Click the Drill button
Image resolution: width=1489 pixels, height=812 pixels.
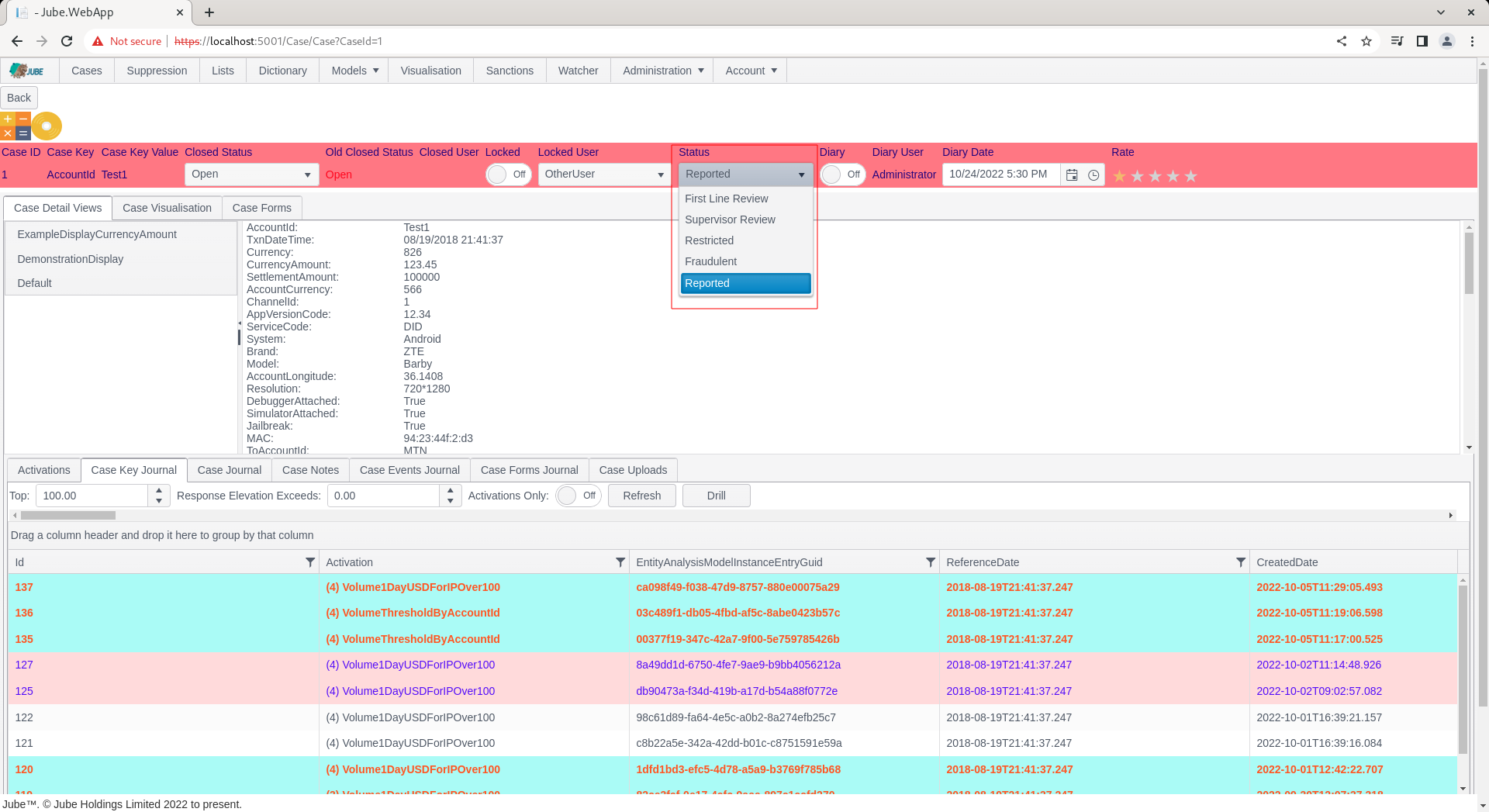(x=717, y=496)
